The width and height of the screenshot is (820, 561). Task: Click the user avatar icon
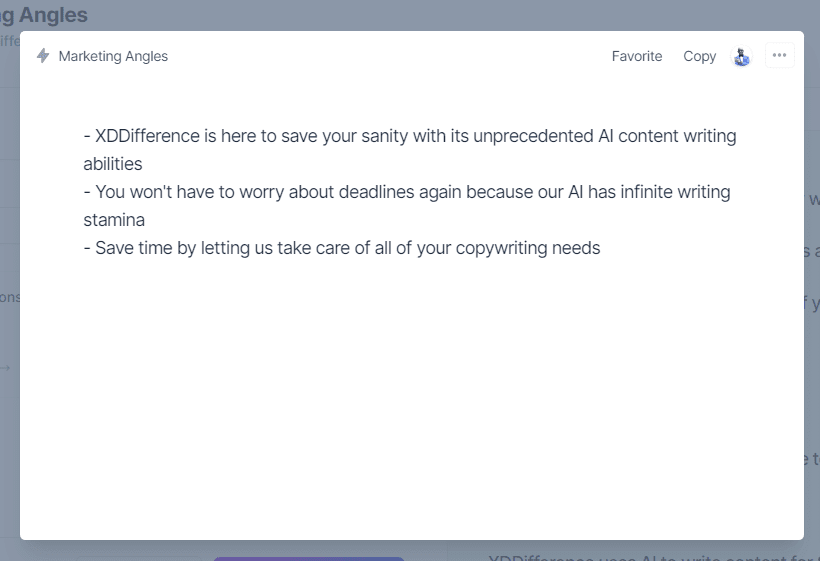pyautogui.click(x=741, y=56)
